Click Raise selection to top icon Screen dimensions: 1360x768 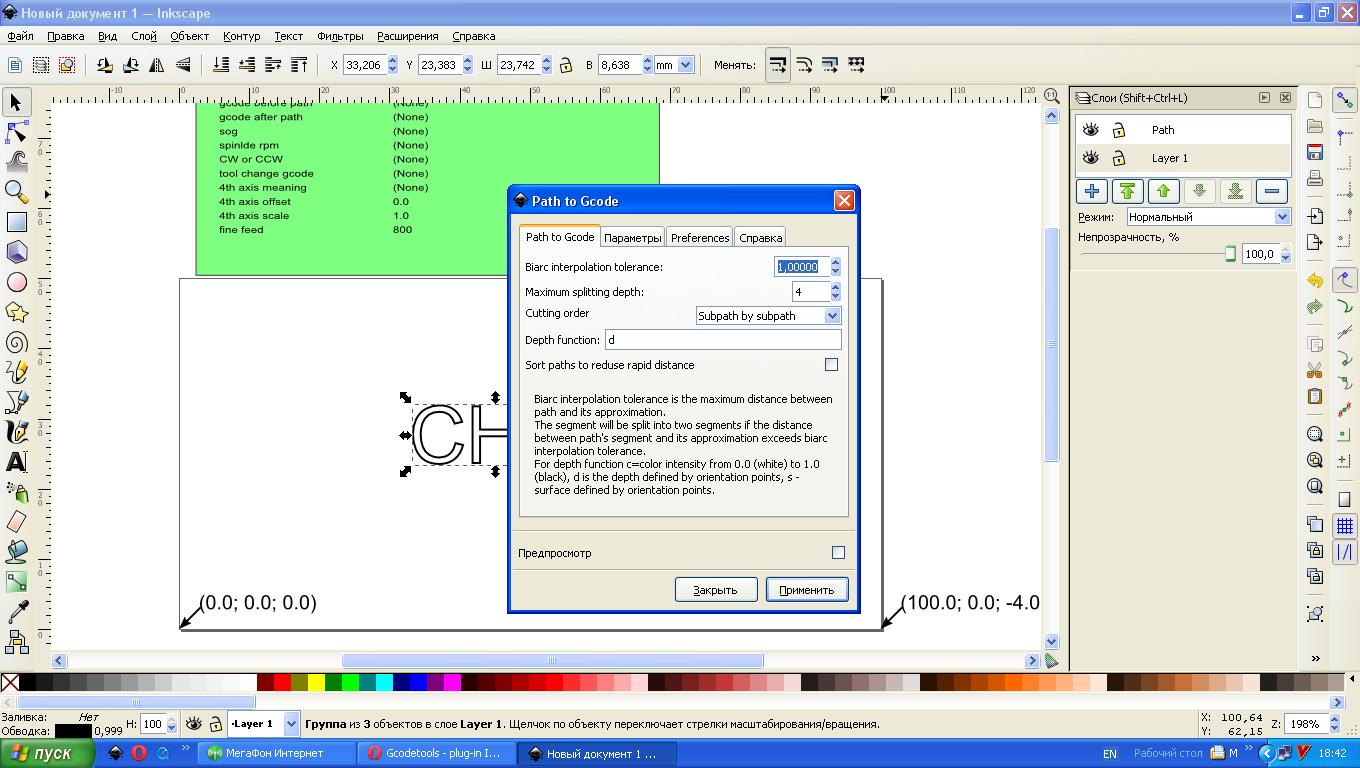point(299,65)
